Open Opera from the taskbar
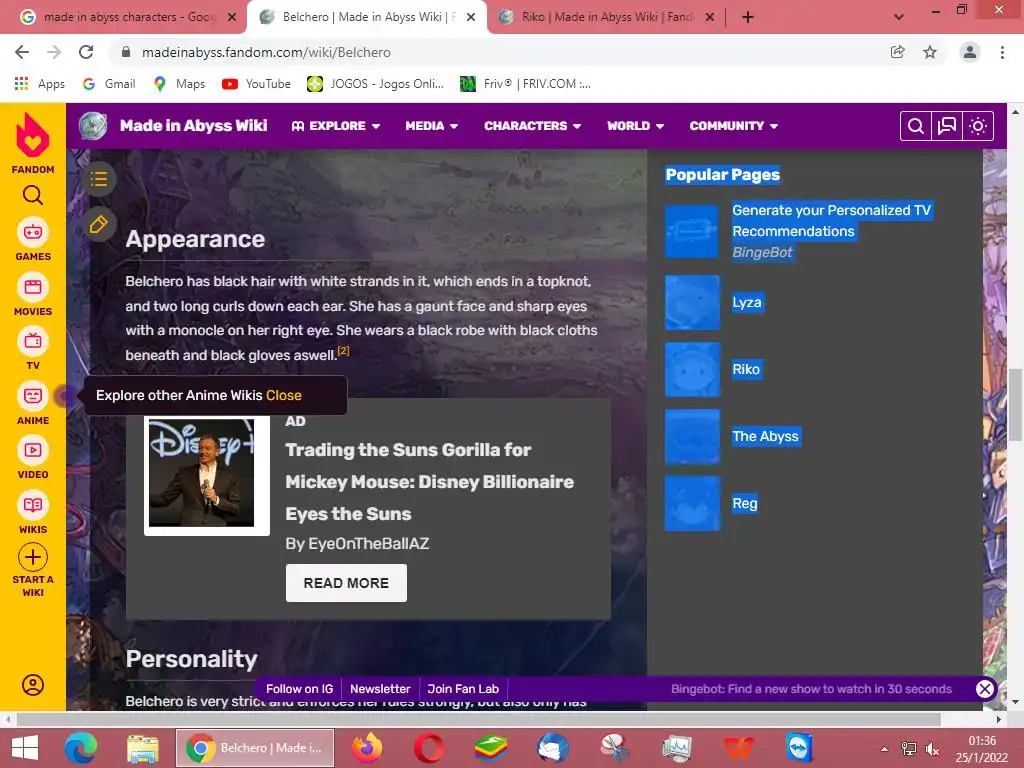Screen dimensions: 1024x768 tap(429, 748)
